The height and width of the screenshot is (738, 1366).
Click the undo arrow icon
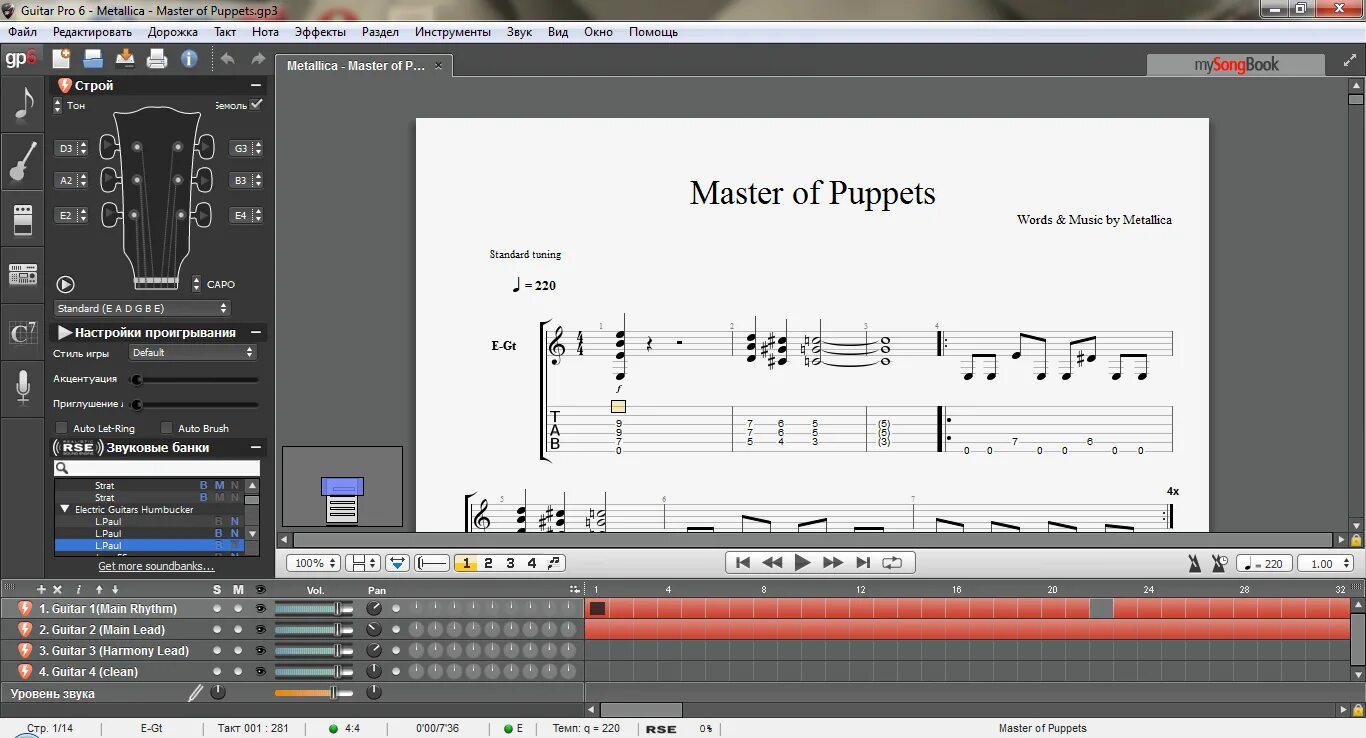coord(228,58)
